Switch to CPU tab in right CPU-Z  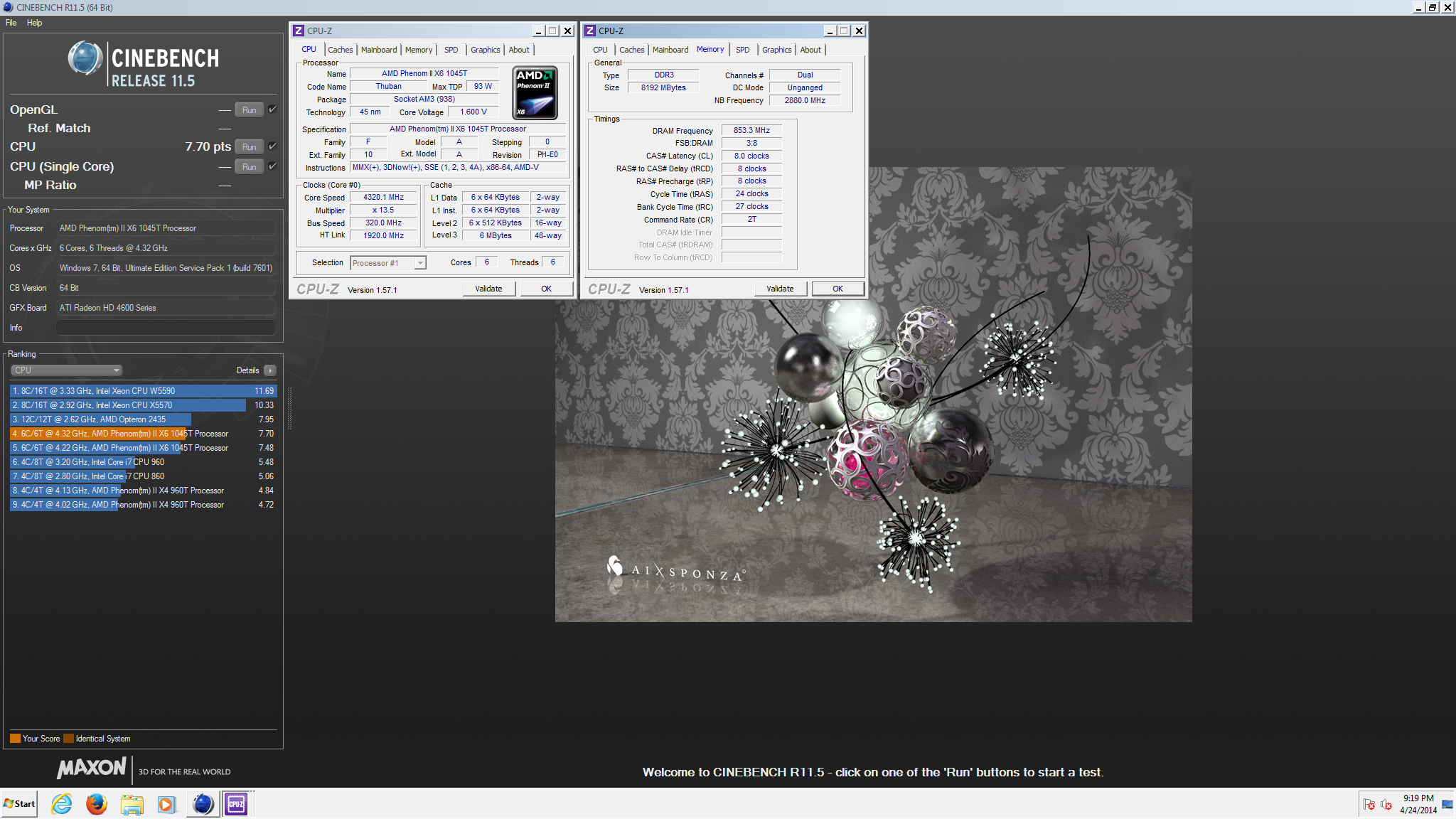pyautogui.click(x=600, y=50)
